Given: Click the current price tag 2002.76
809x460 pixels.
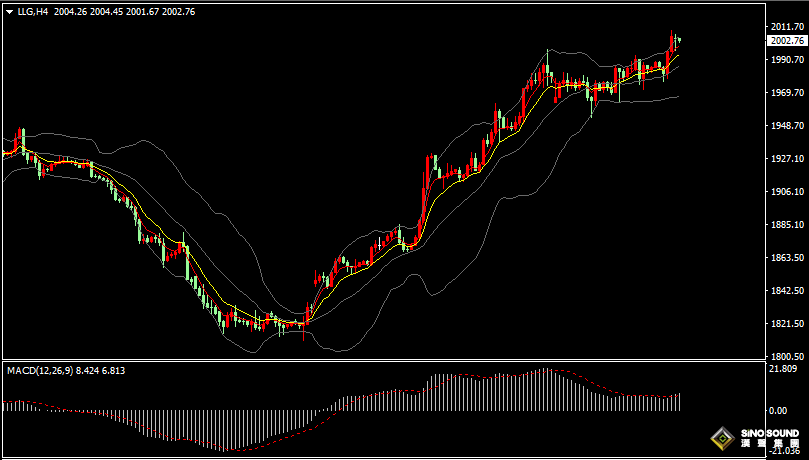Looking at the screenshot, I should coord(784,41).
